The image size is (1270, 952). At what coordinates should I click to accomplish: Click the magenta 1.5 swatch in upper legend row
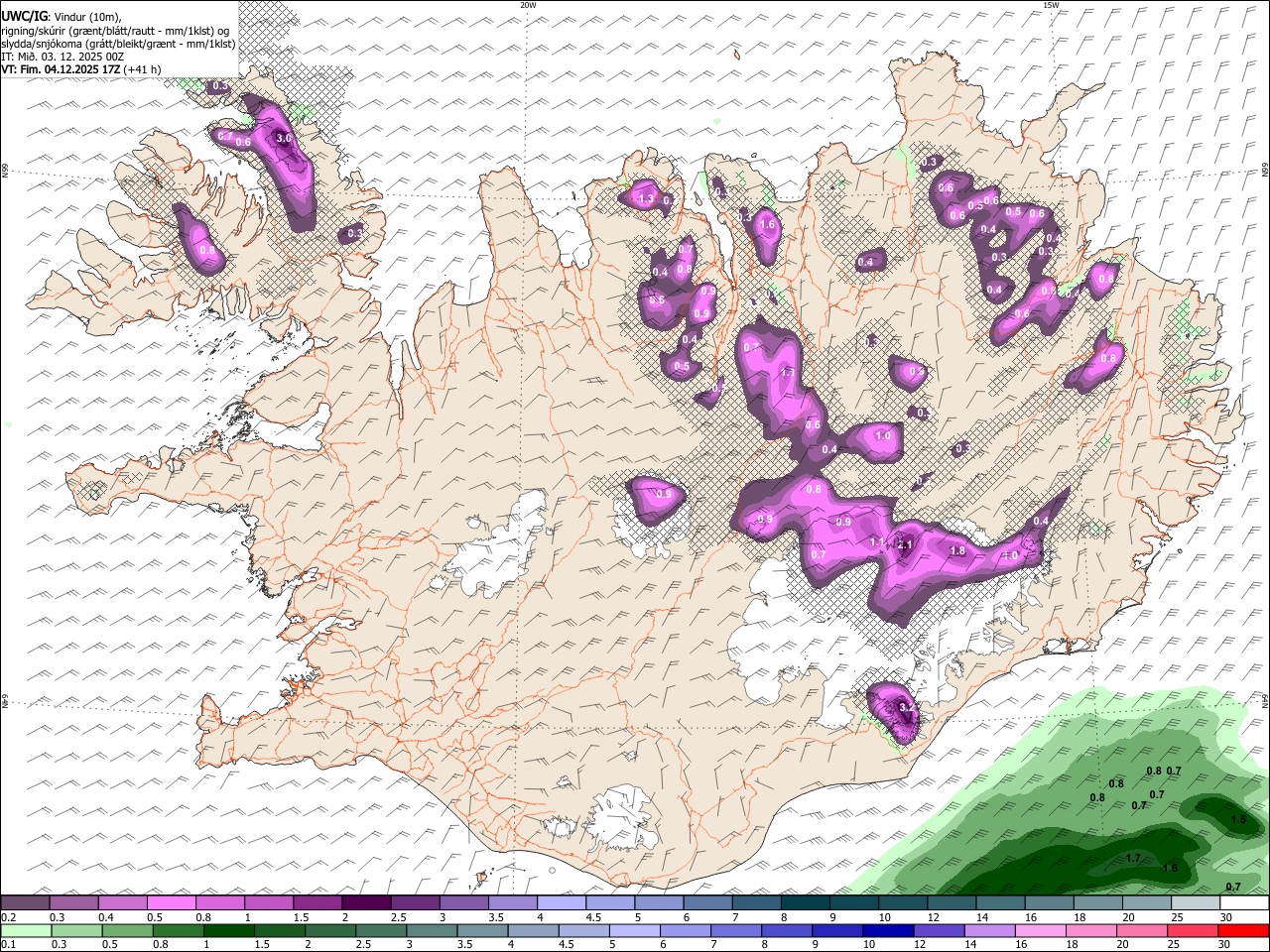pos(317,902)
